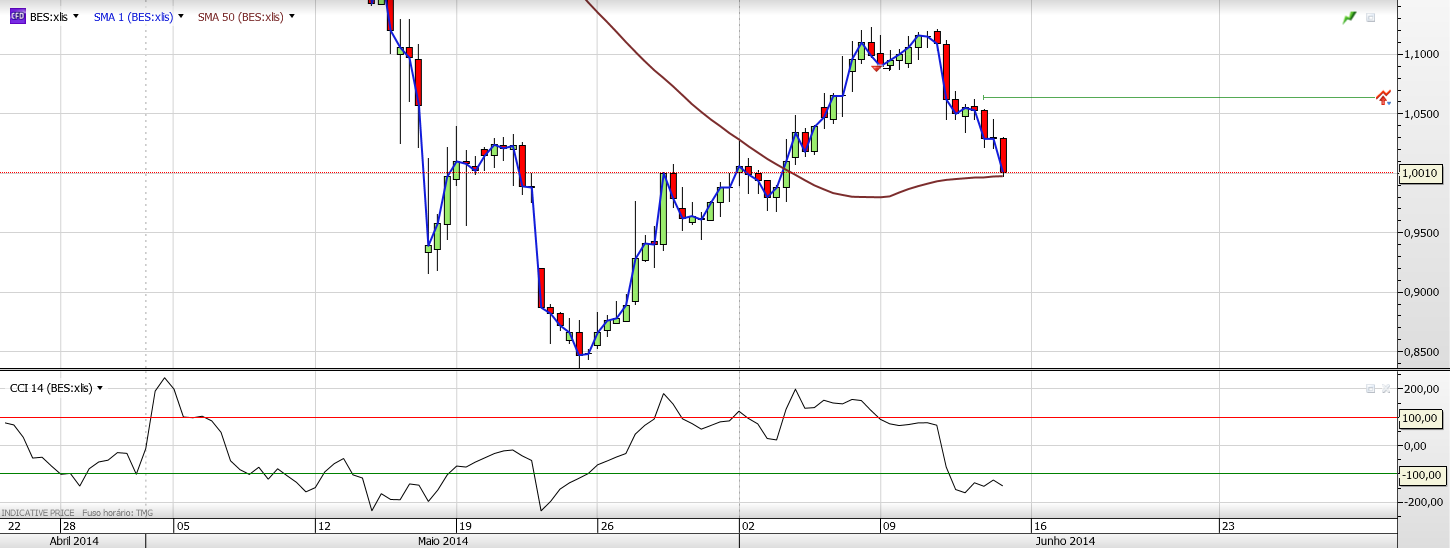Click the 1,0010 current price label
1450x548 pixels.
tap(1421, 173)
